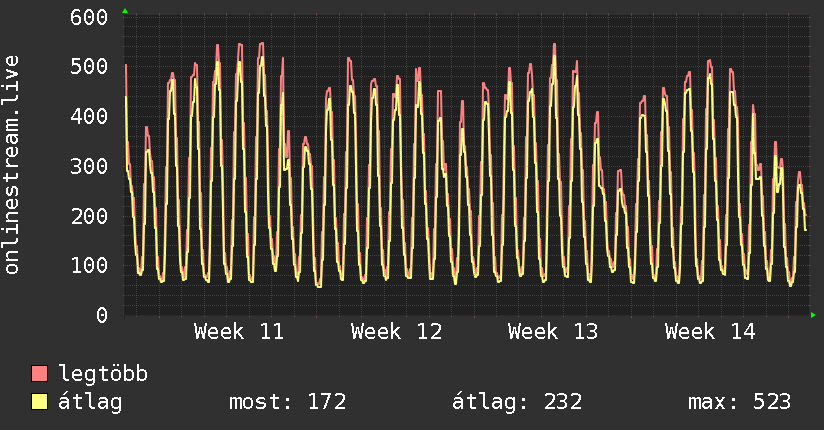
Task: Click the green arrow ending the x-axis
Action: (x=813, y=315)
